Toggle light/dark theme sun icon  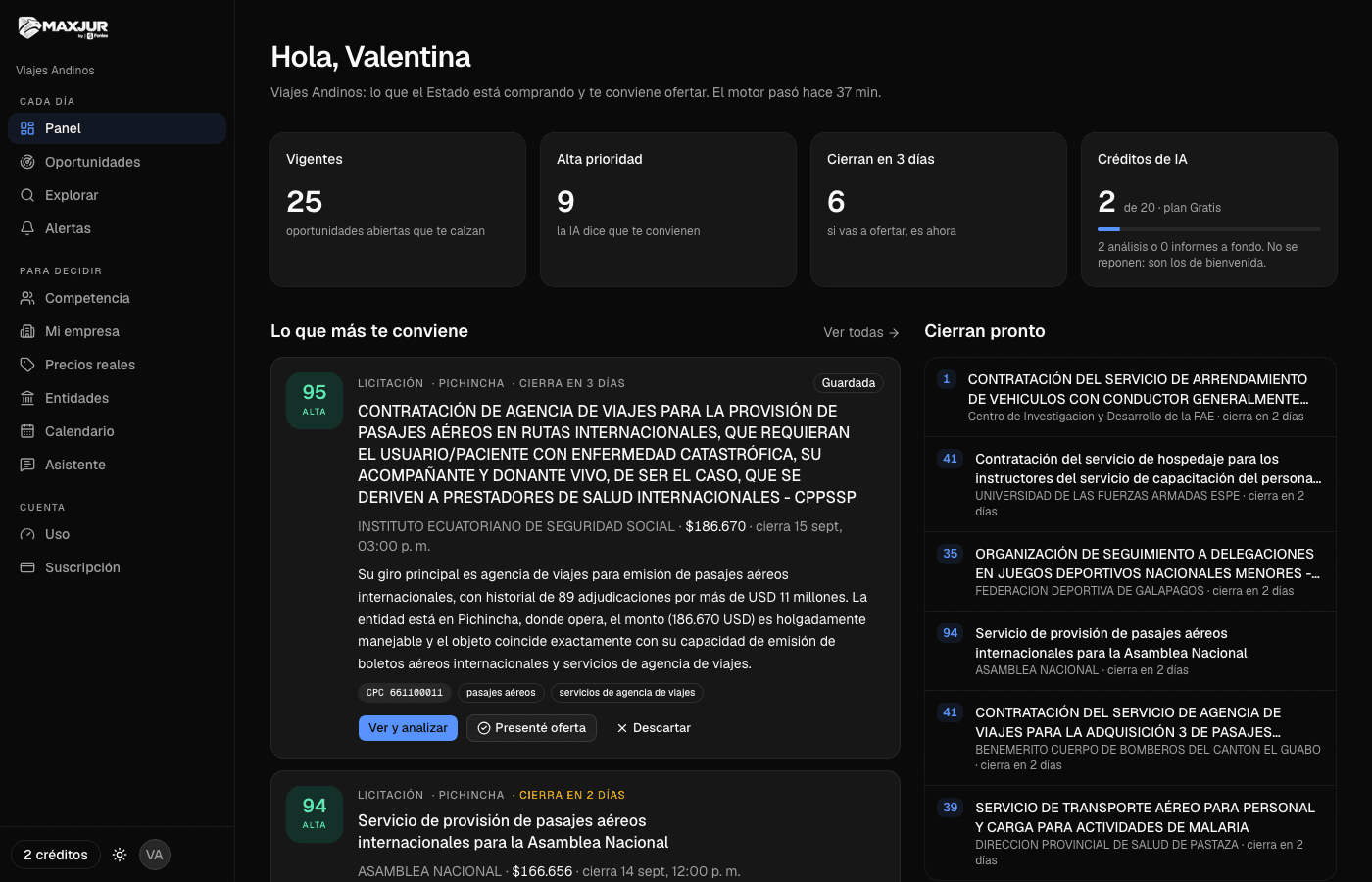pos(120,855)
